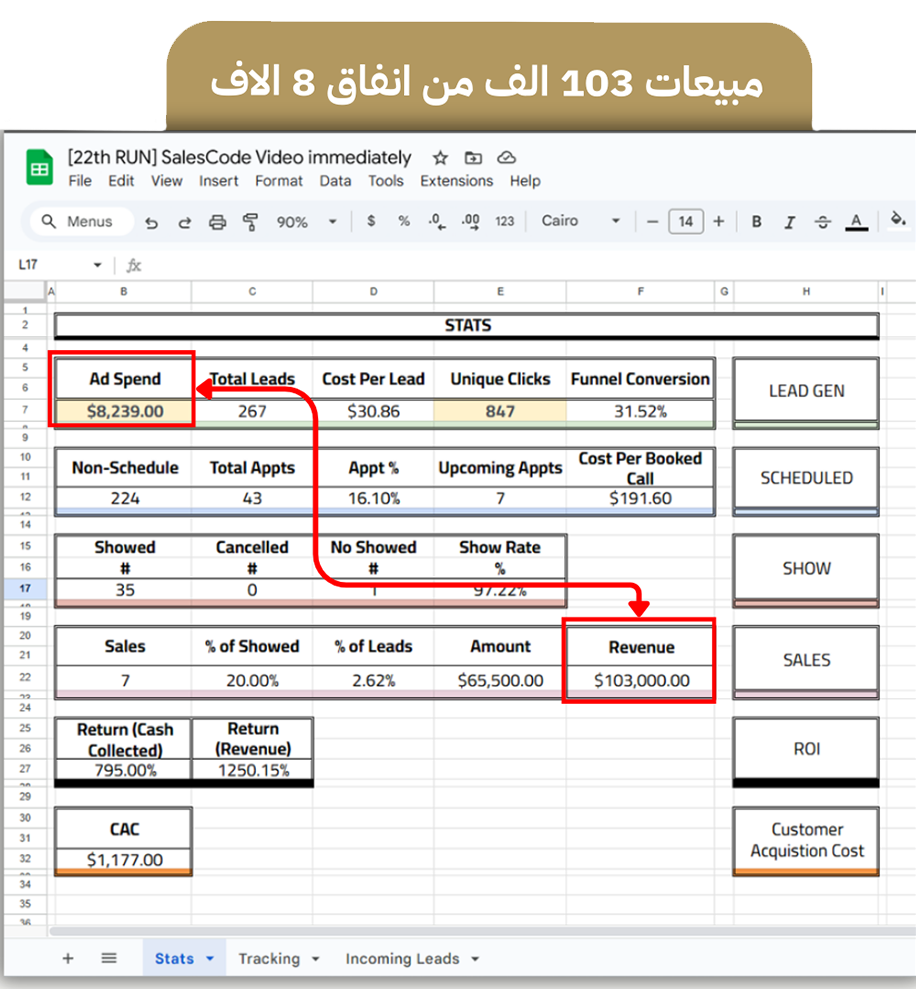
Task: Toggle strikethrough formatting
Action: (x=822, y=222)
